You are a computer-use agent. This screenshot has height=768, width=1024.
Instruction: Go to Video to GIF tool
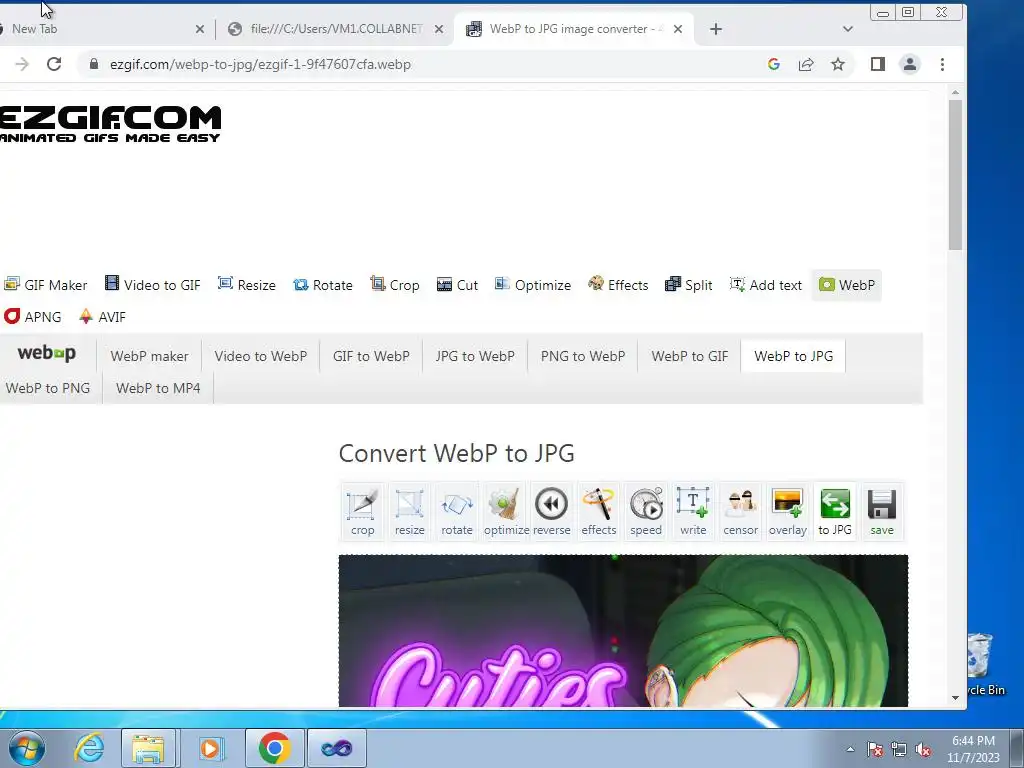153,285
